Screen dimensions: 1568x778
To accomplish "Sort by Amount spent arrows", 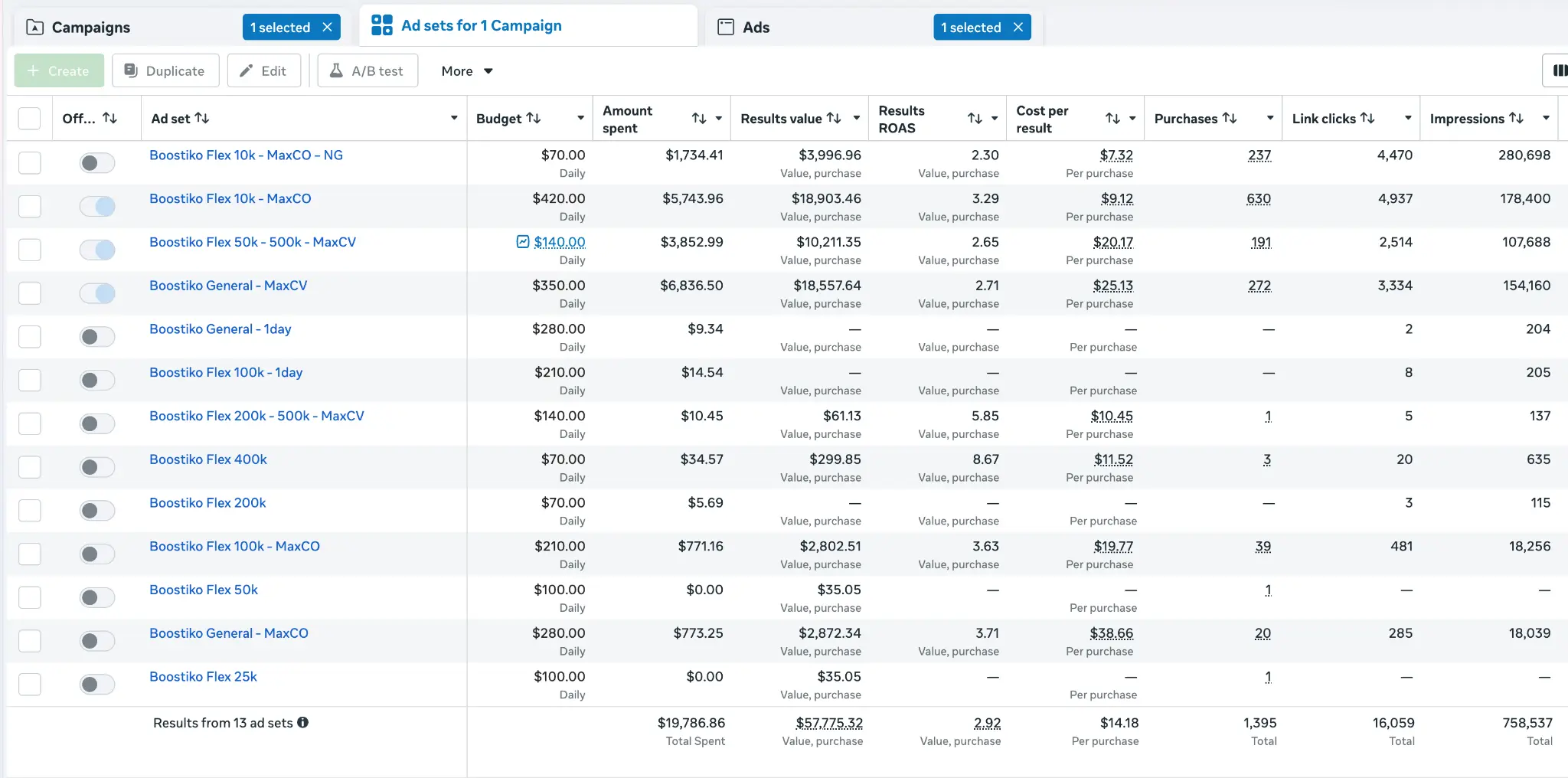I will coord(699,118).
